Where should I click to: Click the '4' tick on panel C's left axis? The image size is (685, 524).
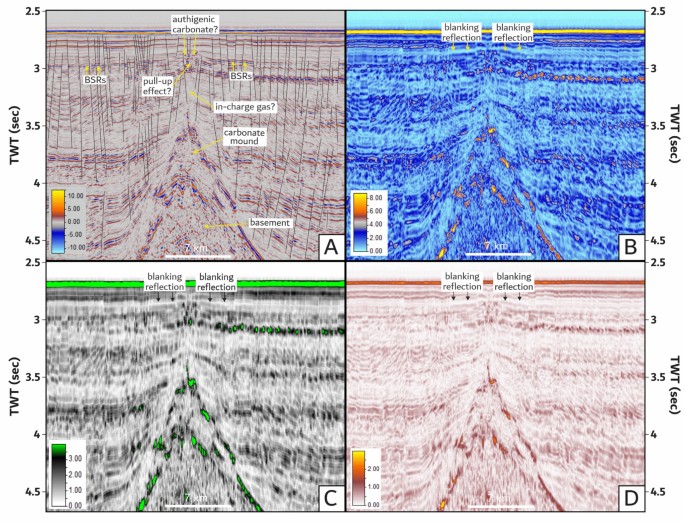(38, 434)
